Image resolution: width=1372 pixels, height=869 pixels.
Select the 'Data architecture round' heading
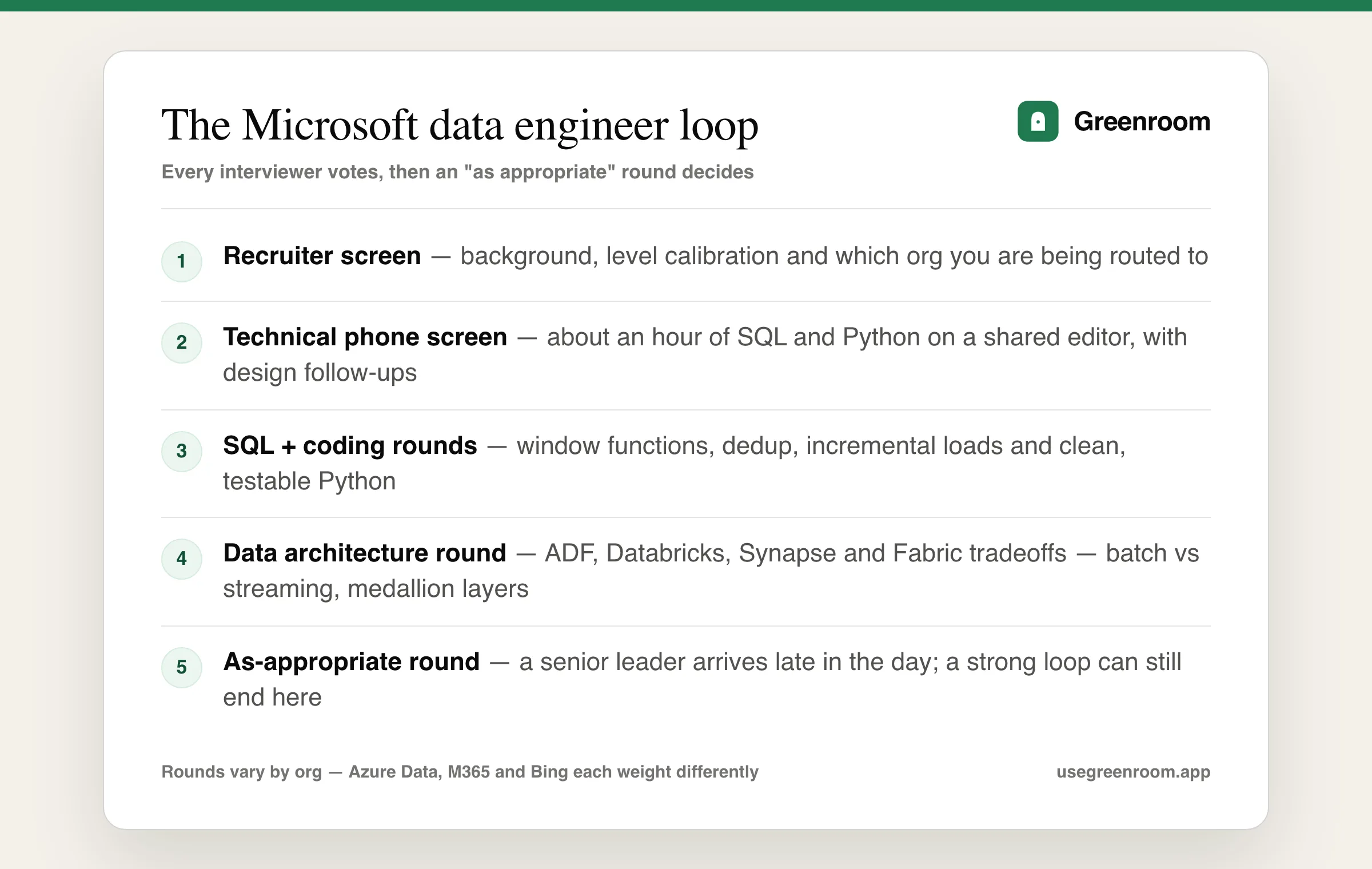click(364, 553)
